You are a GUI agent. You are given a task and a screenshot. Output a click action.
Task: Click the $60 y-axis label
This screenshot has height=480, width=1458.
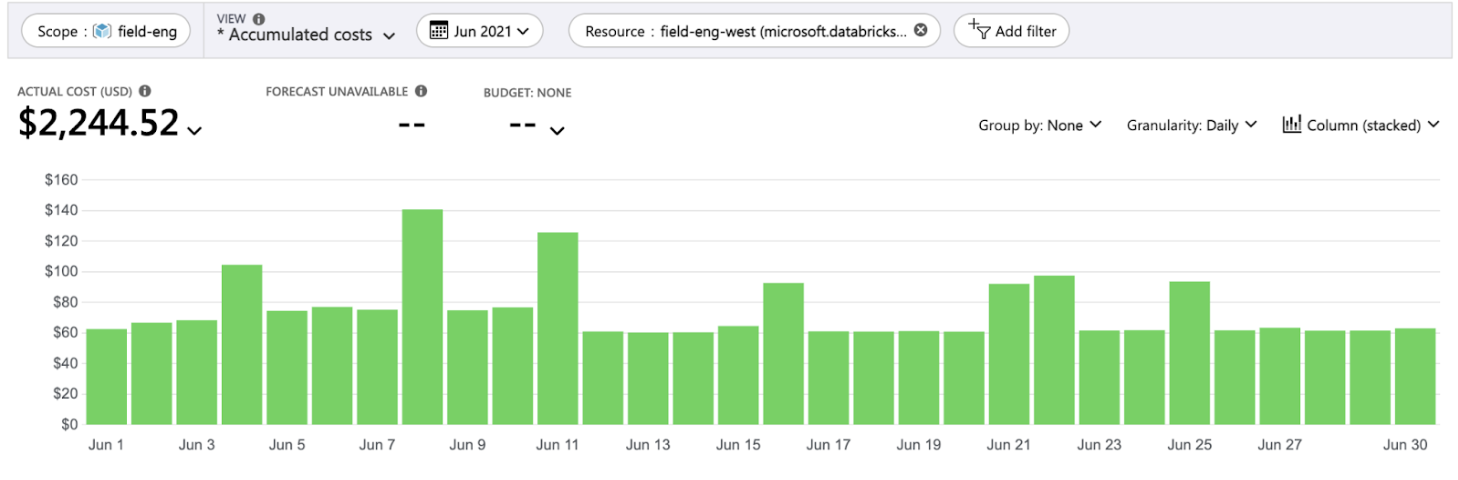click(x=65, y=332)
